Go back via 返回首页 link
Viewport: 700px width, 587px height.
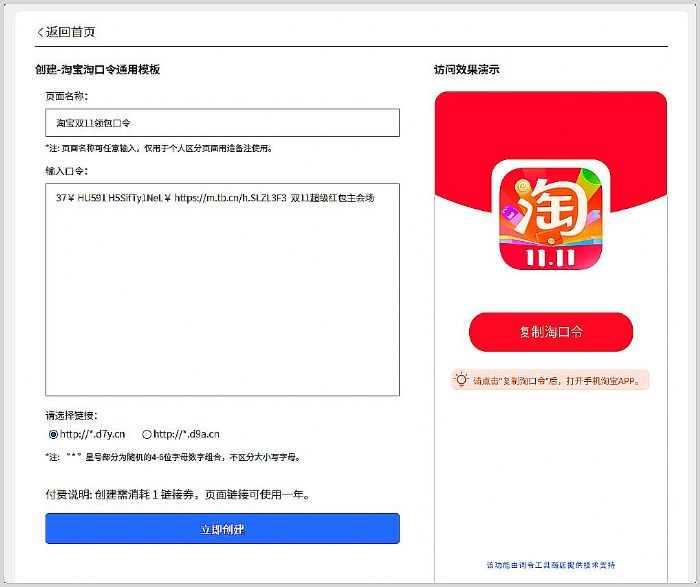tap(66, 32)
